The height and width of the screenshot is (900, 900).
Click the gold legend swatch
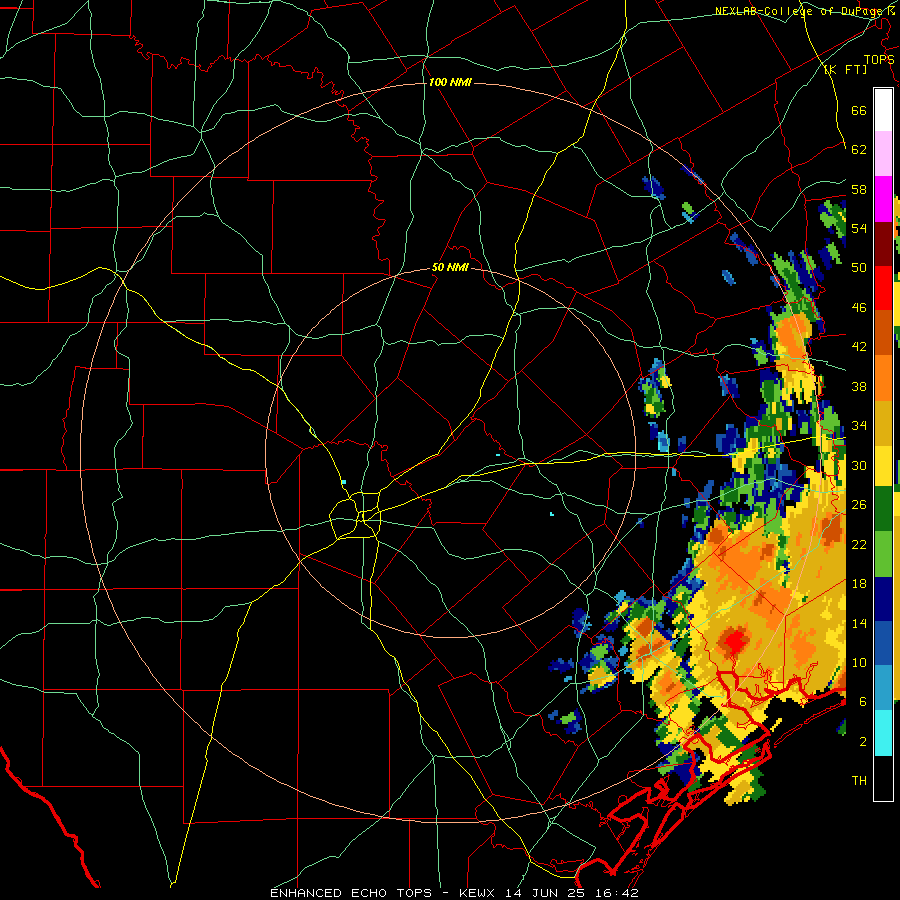pos(883,422)
